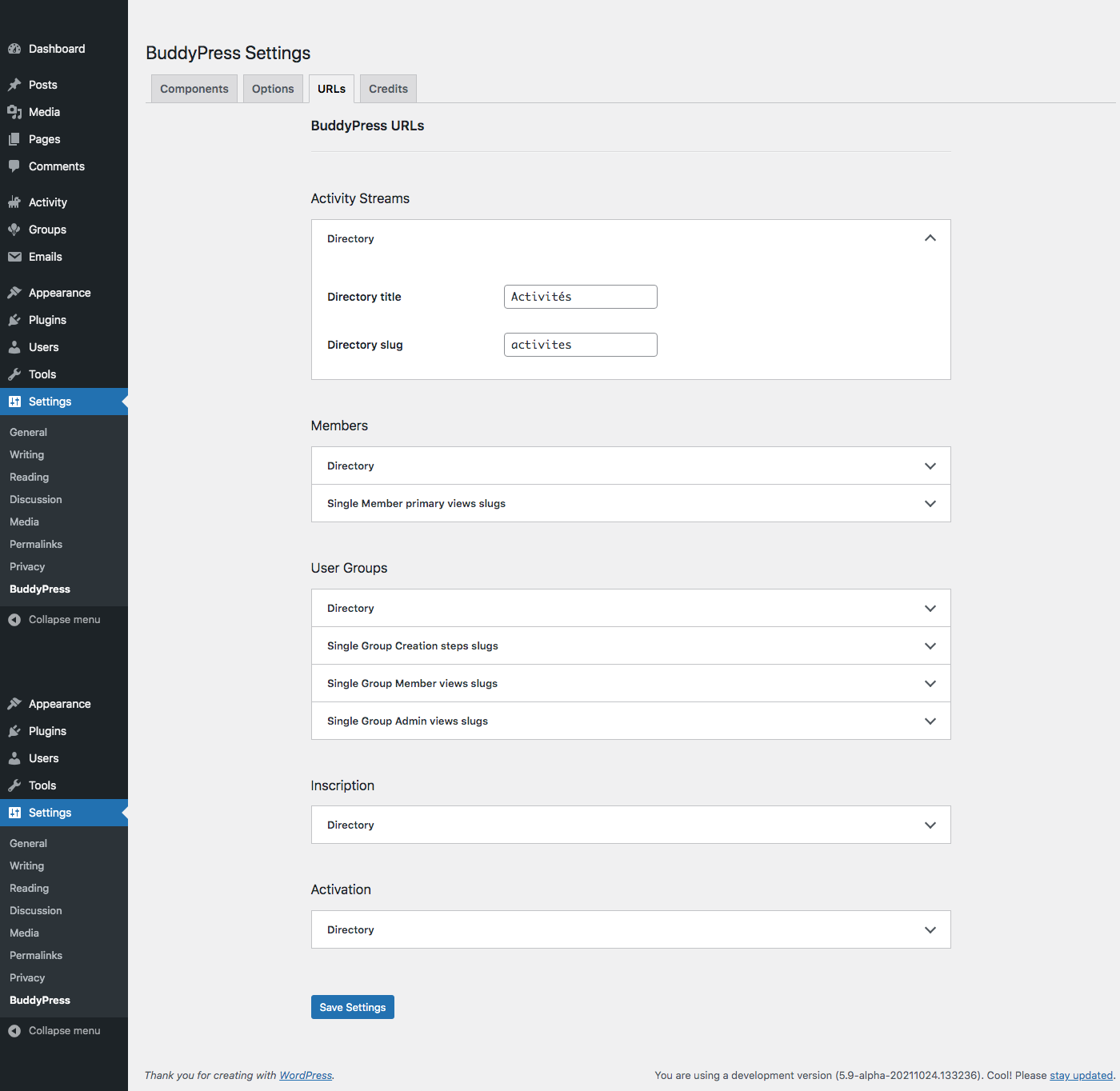Click the Activation section heading

(341, 889)
